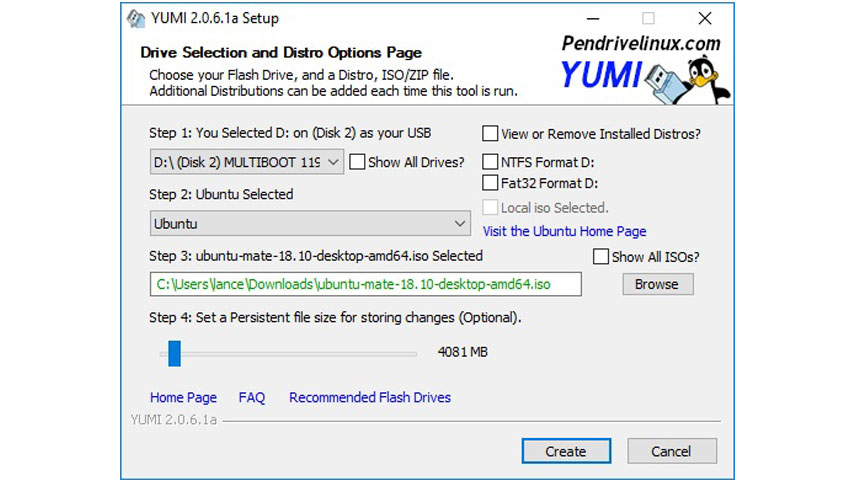Click the Browse button
Screen dimensions: 856x482
658,284
